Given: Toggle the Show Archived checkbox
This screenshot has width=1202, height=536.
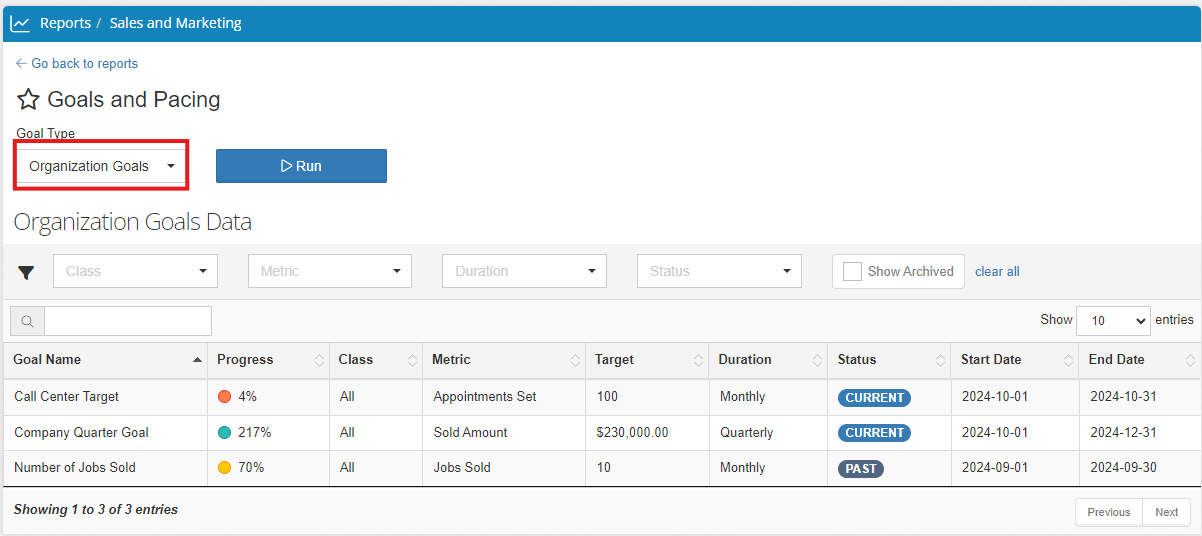Looking at the screenshot, I should [852, 271].
